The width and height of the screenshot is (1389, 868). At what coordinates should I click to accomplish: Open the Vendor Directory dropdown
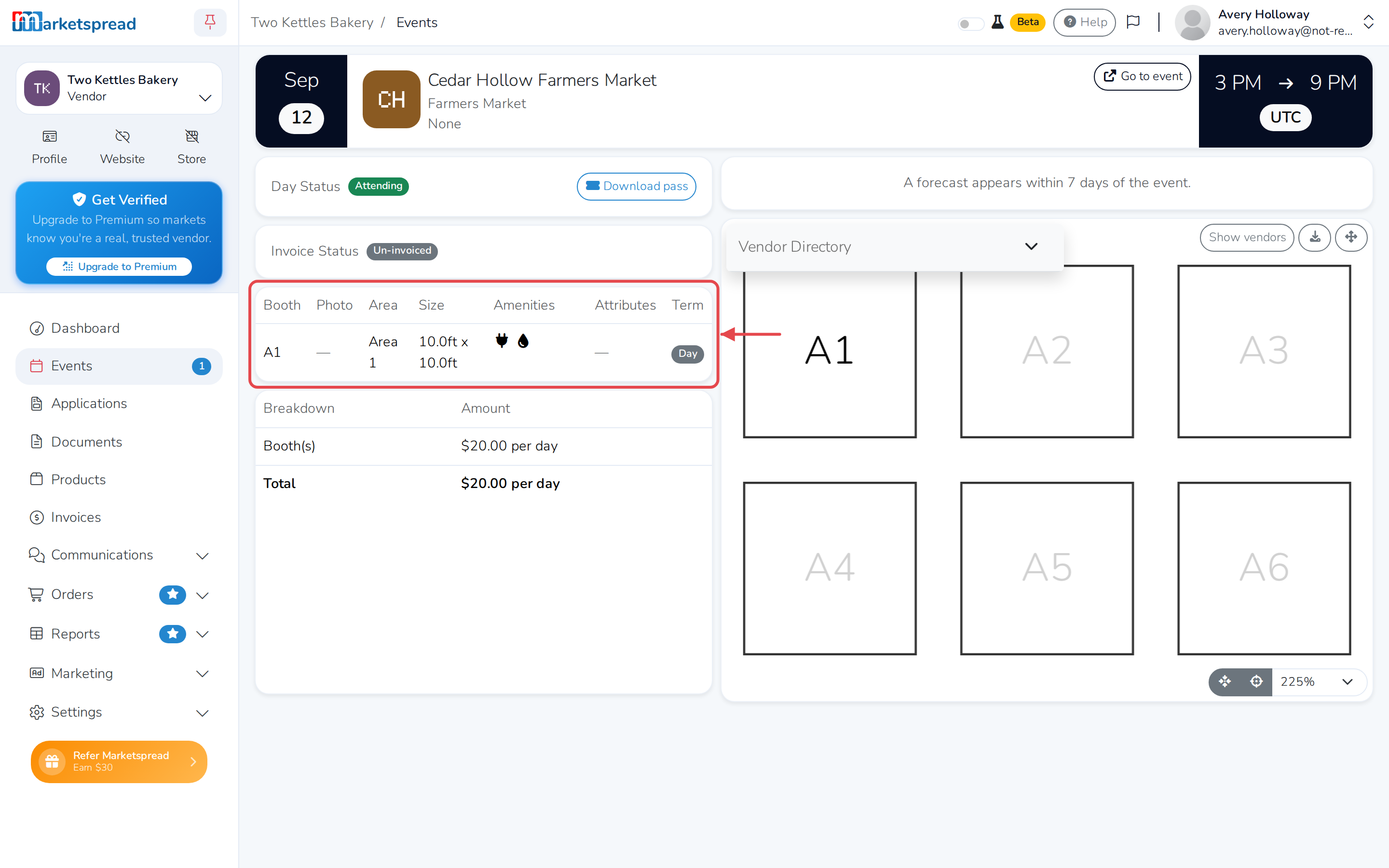click(894, 247)
